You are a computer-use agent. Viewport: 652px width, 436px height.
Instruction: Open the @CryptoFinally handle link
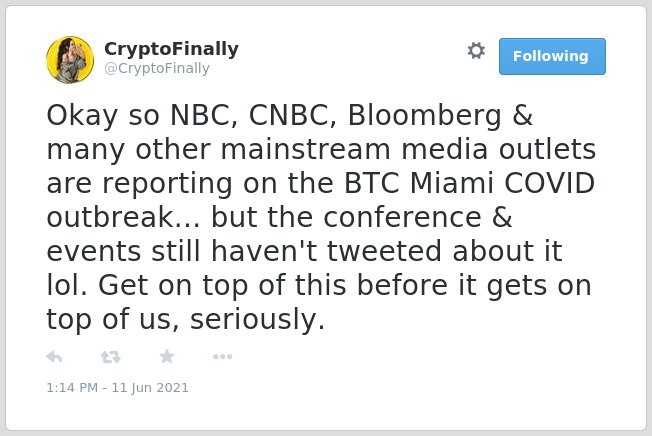click(x=157, y=68)
